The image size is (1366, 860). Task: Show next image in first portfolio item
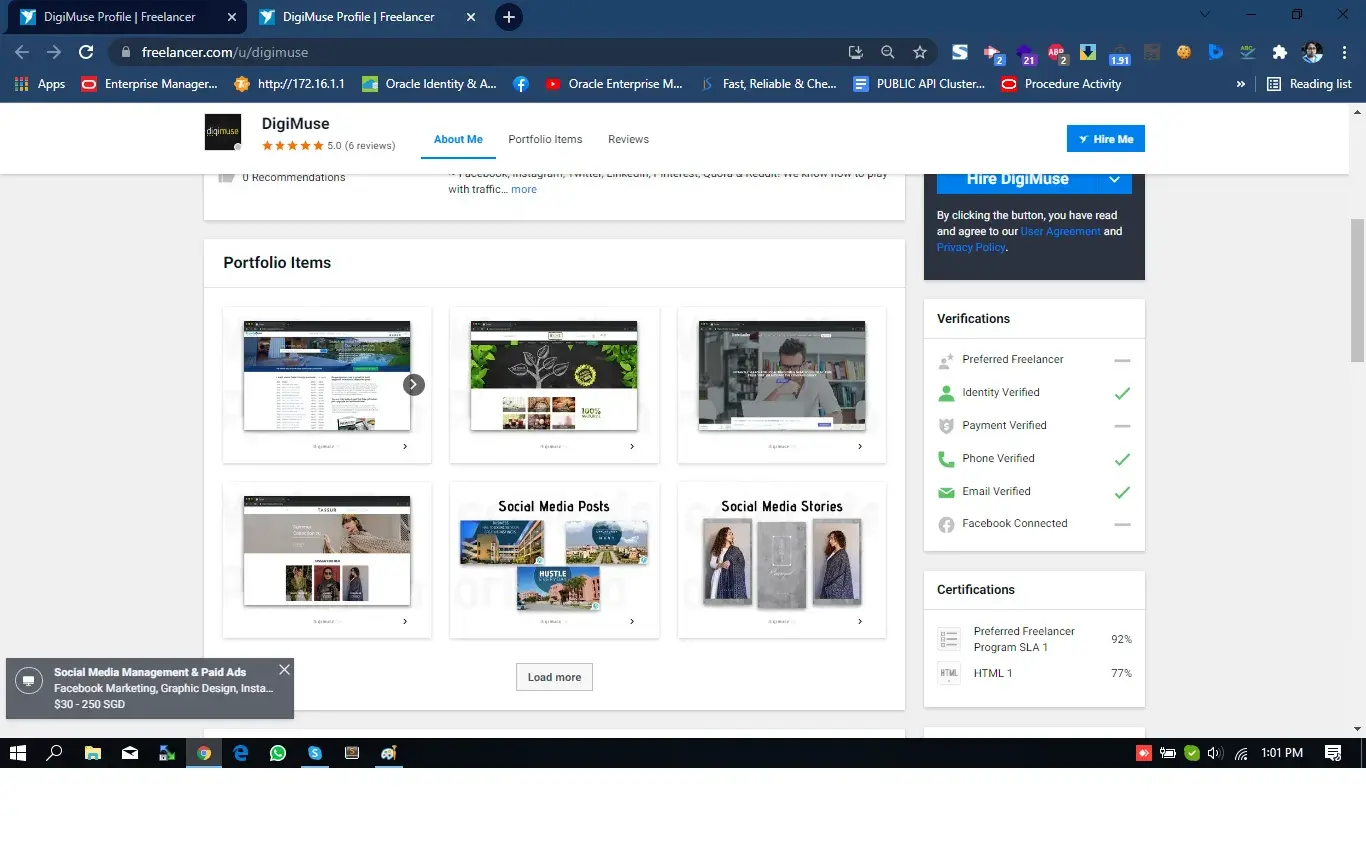point(414,384)
